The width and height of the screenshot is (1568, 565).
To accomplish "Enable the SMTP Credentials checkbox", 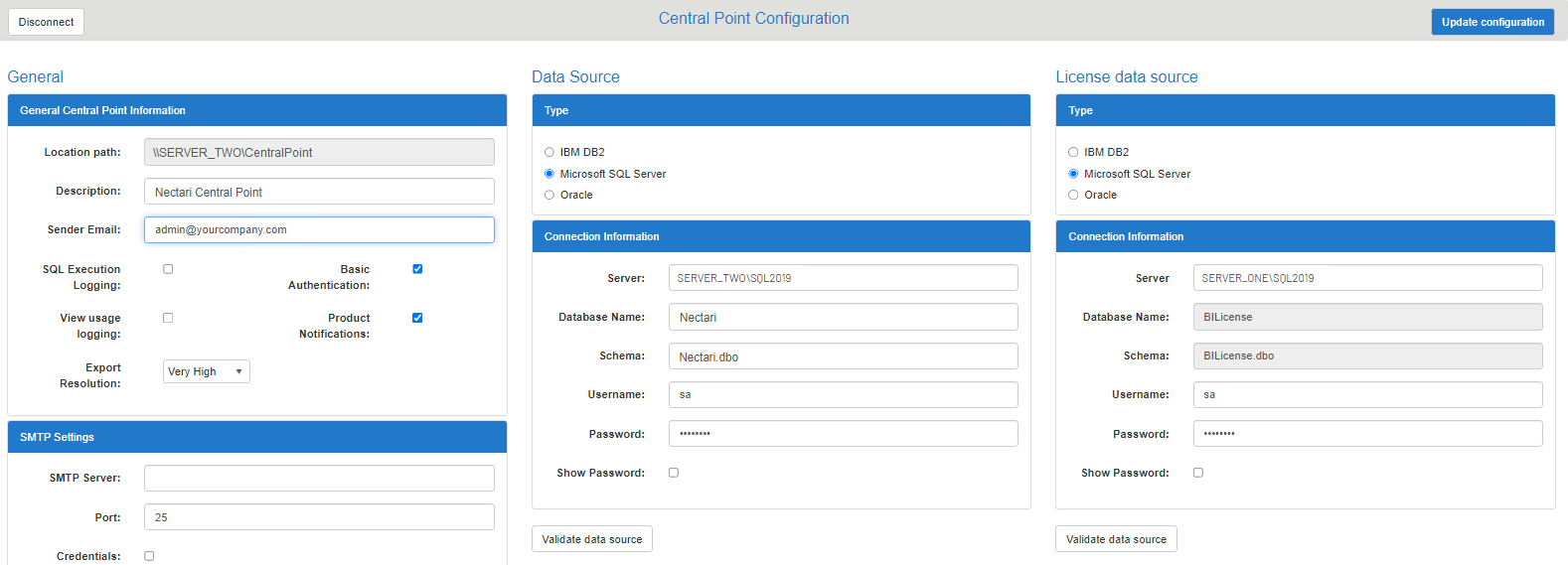I will click(x=149, y=556).
